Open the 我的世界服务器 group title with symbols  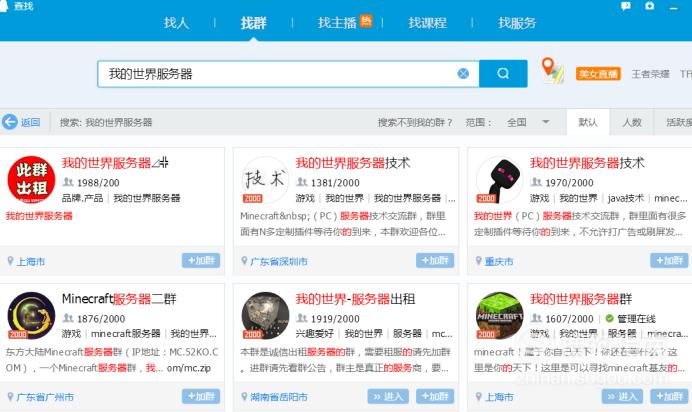pos(115,163)
